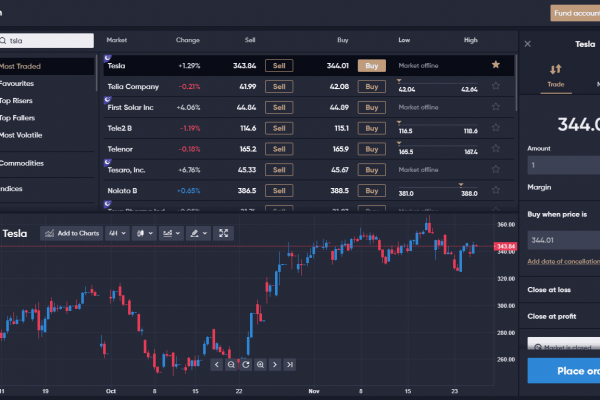
Task: Sort by Market column header
Action: tap(117, 40)
